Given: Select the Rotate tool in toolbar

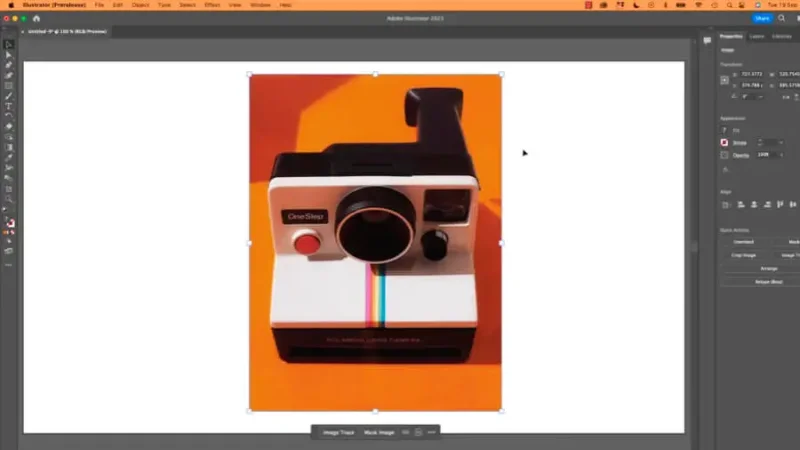Looking at the screenshot, I should click(x=9, y=116).
